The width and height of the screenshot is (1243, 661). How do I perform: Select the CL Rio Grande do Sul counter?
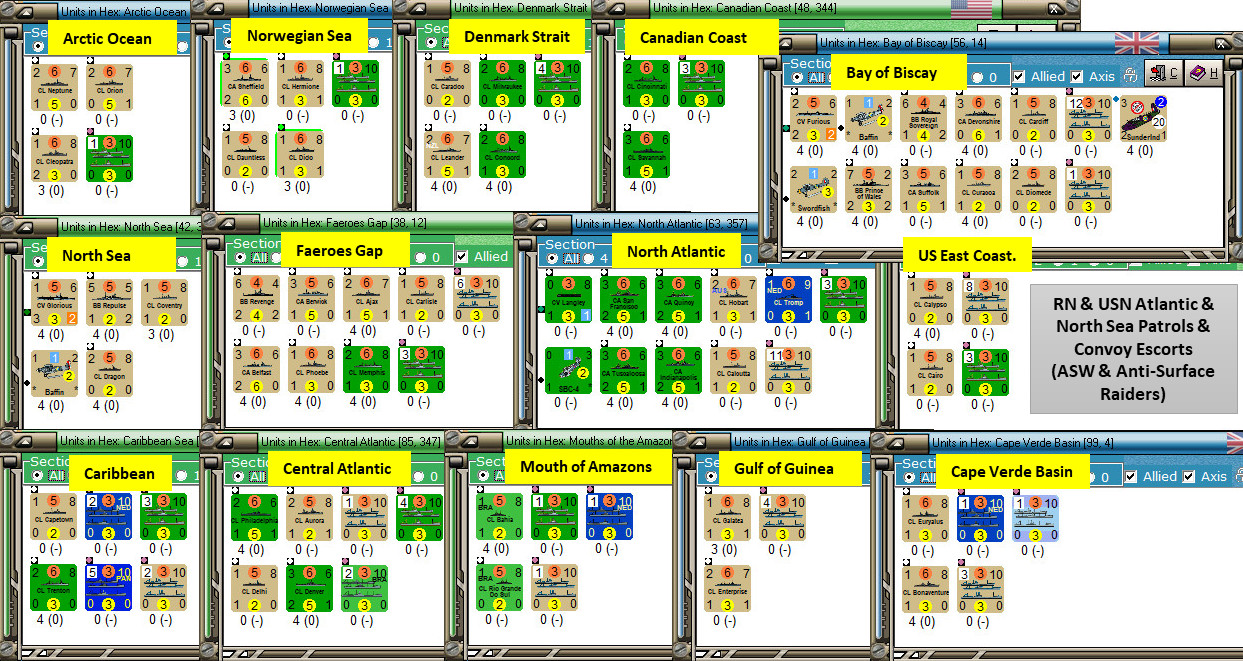tap(500, 588)
